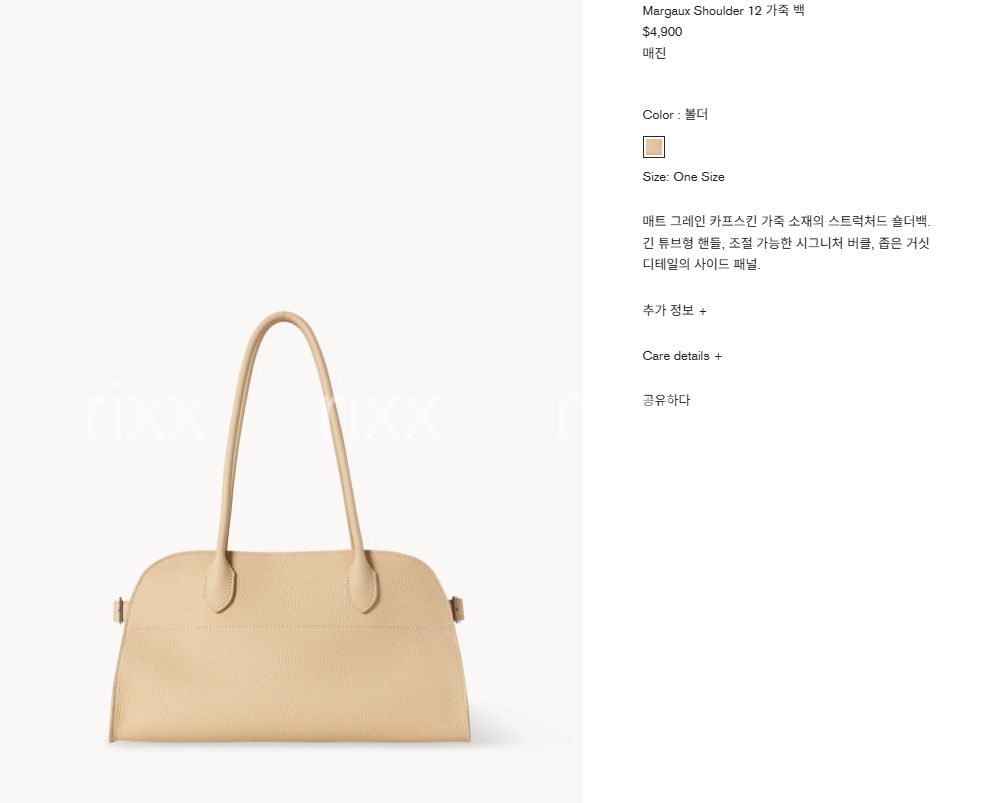Image resolution: width=993 pixels, height=803 pixels.
Task: Click the product description paragraph
Action: point(787,243)
